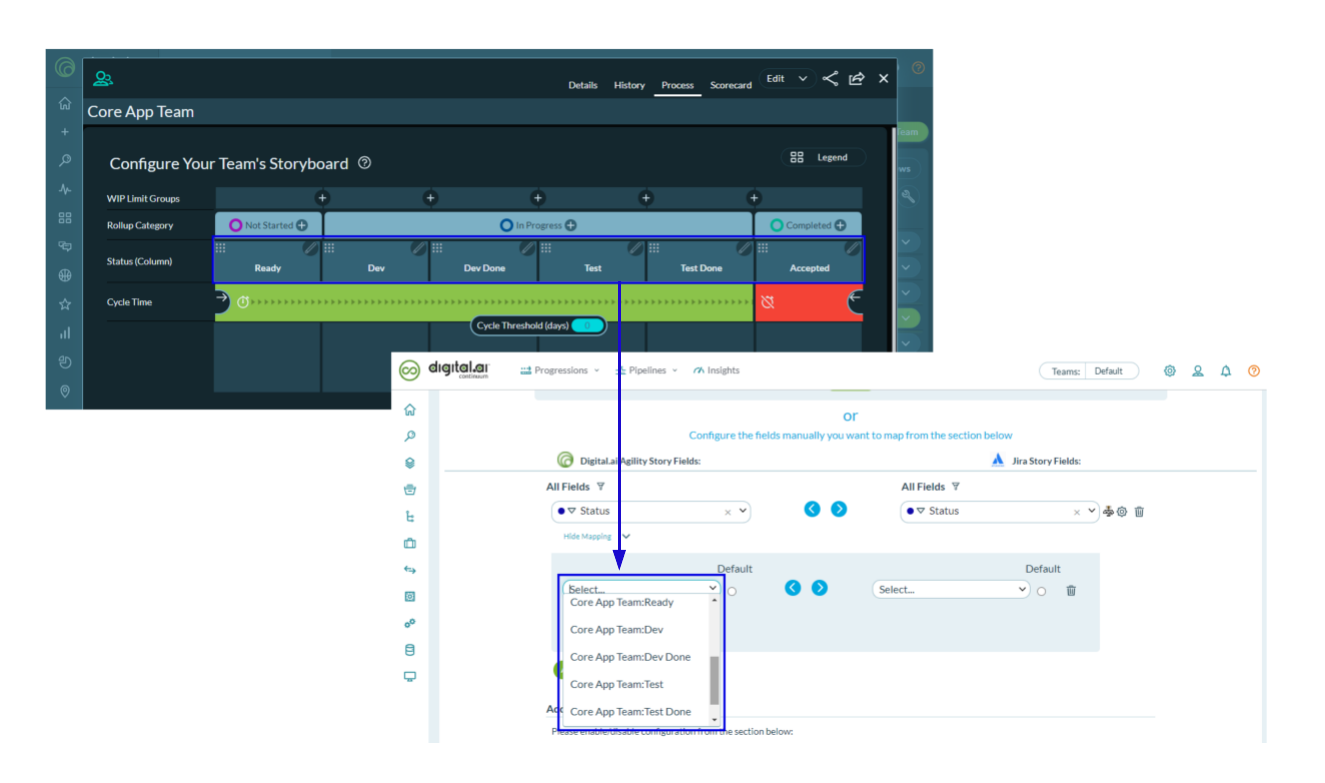Open the Jira-side Select... value dropdown

(951, 589)
